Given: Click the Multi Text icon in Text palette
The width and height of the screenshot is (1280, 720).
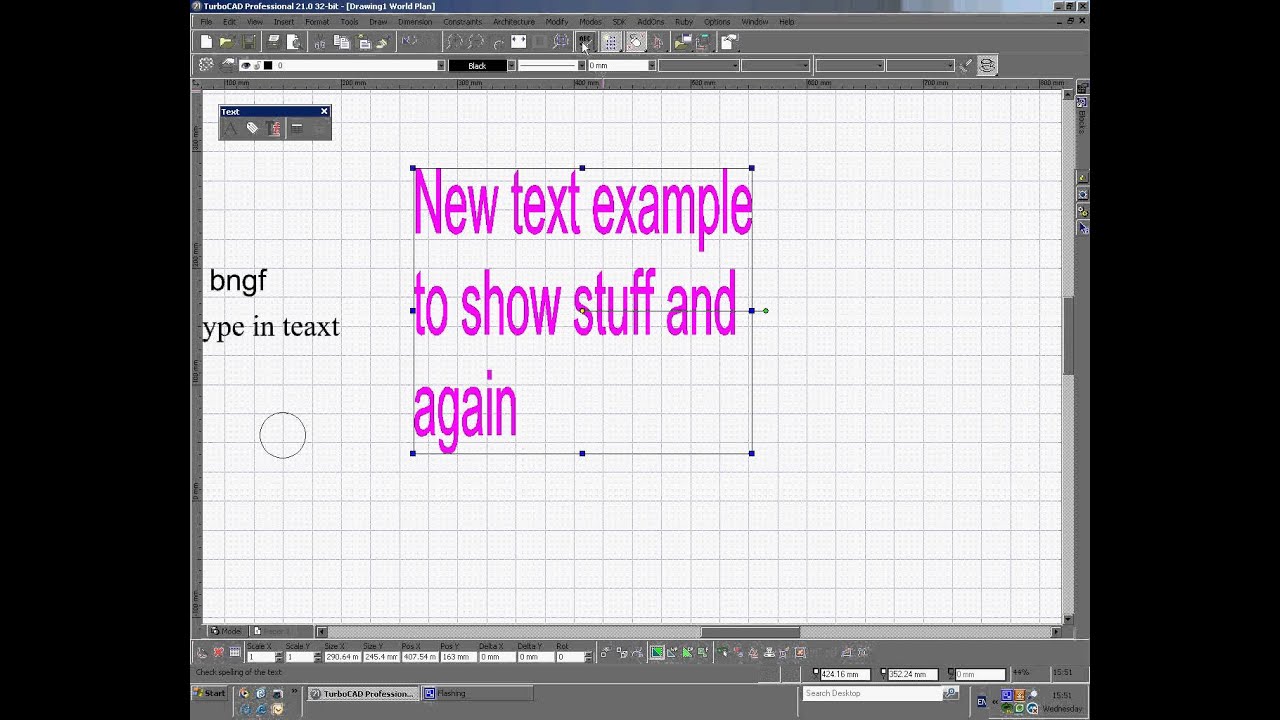Looking at the screenshot, I should [x=274, y=128].
